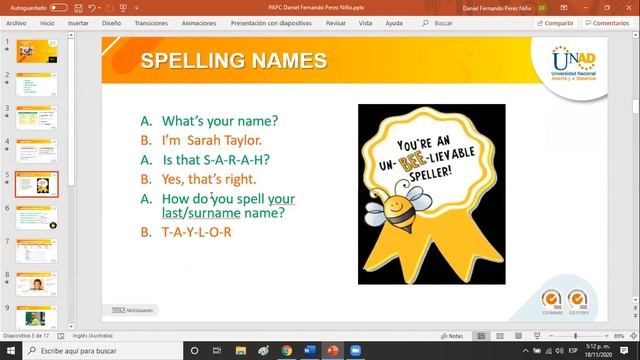
Task: Start Slide Show view icon in status bar
Action: point(537,336)
